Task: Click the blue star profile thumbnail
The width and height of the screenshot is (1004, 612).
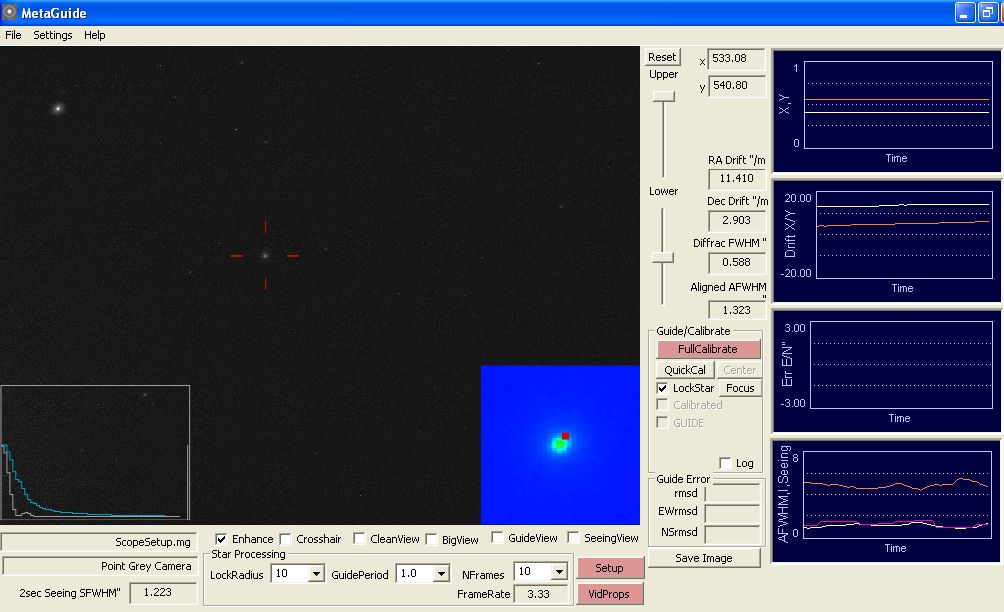Action: point(560,444)
